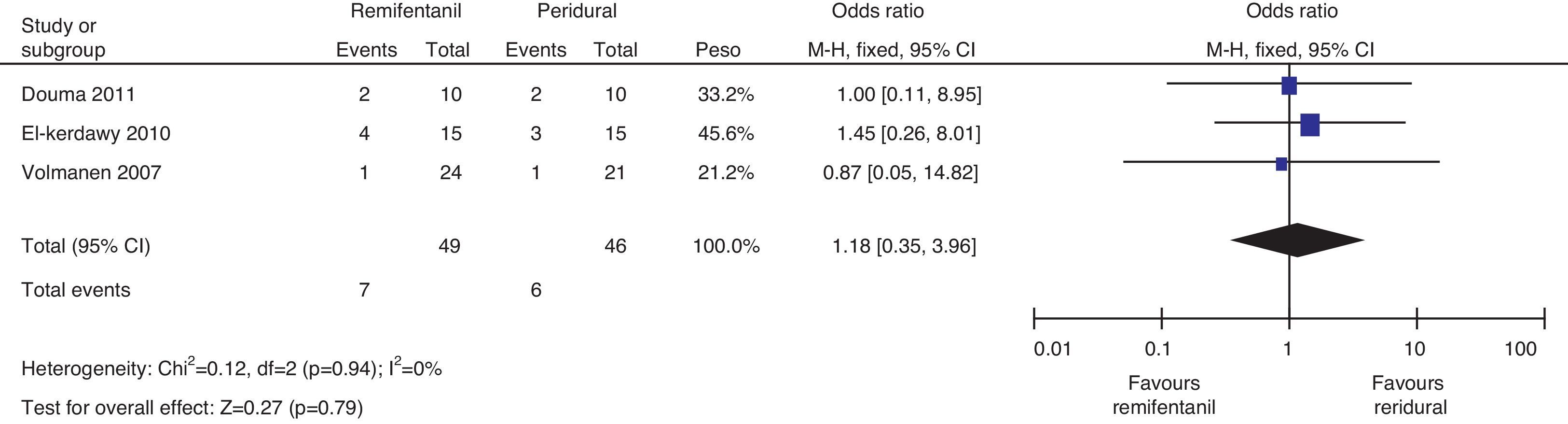
Task: Click the Peso column heading
Action: point(717,50)
